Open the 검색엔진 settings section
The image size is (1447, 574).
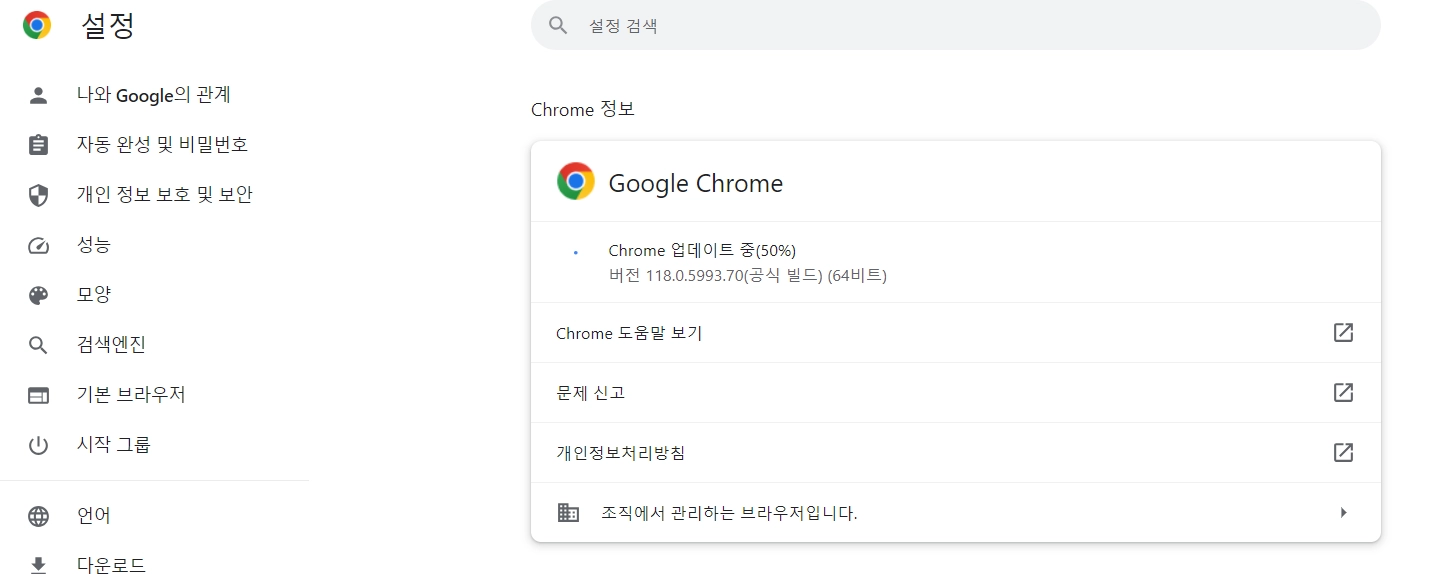tap(111, 345)
